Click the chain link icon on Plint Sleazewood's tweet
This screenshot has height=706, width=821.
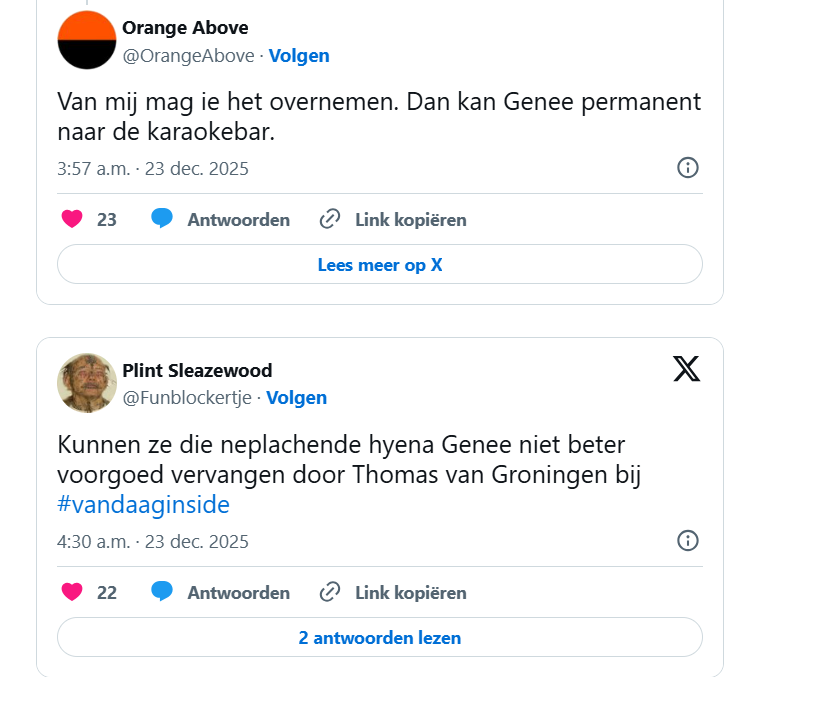click(x=330, y=592)
